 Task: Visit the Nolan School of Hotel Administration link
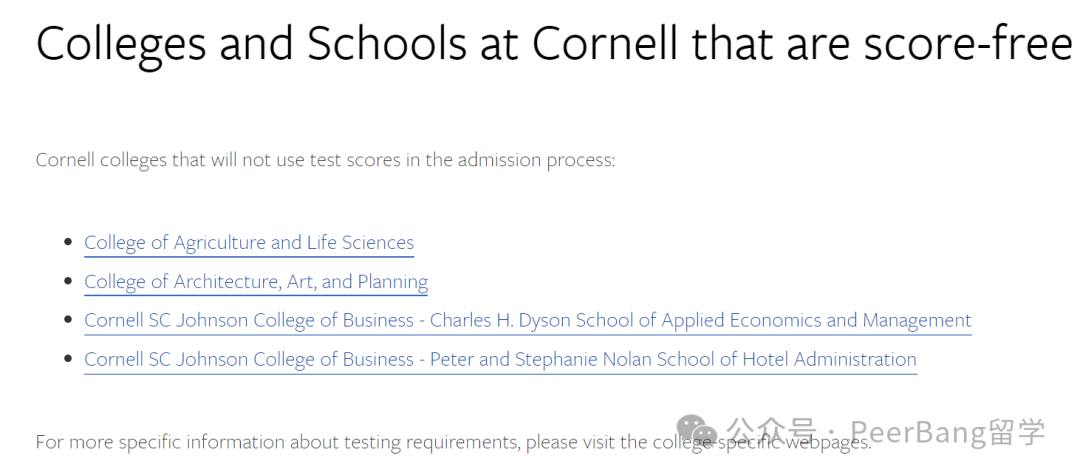[500, 359]
